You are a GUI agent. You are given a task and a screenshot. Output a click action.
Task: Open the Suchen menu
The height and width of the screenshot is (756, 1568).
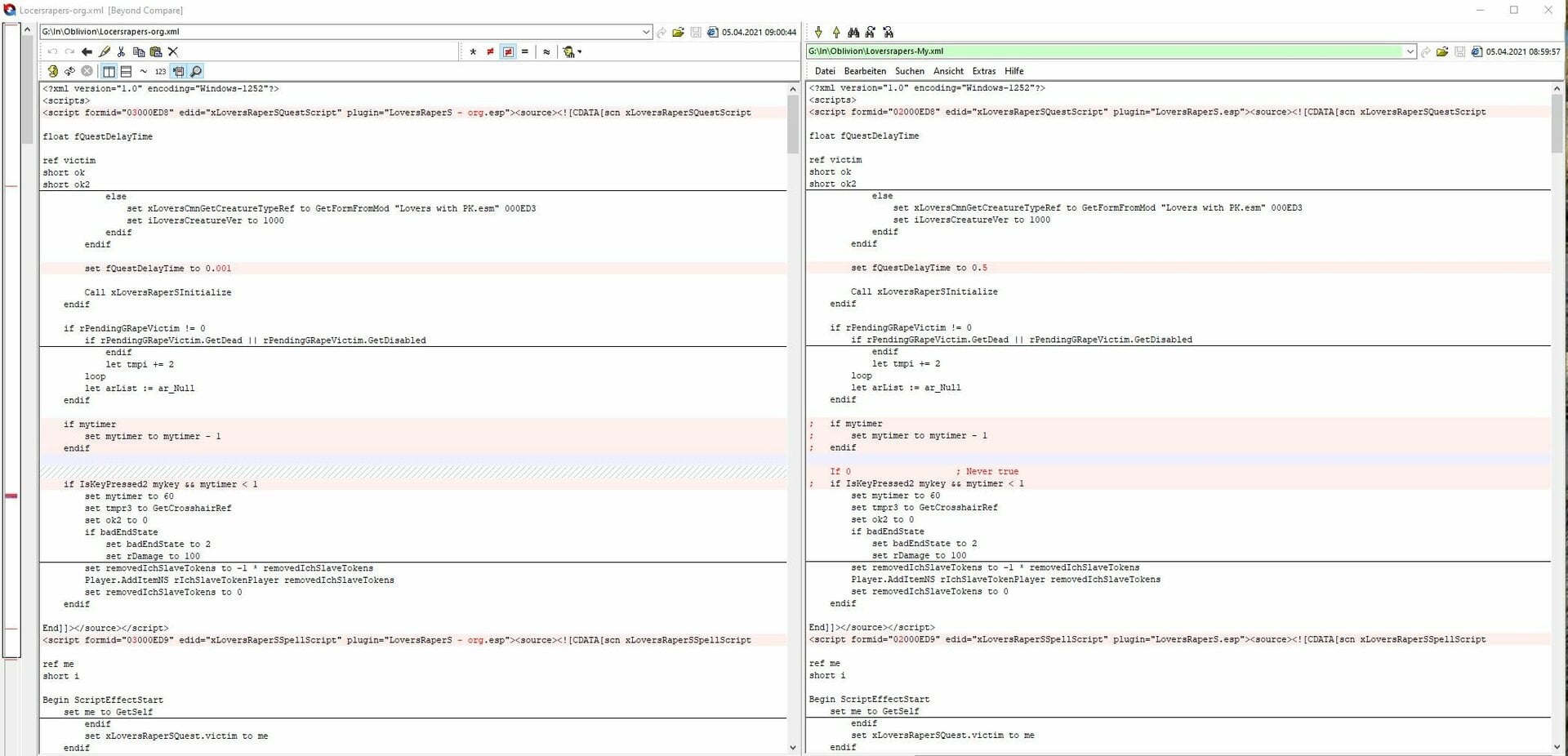(x=910, y=71)
